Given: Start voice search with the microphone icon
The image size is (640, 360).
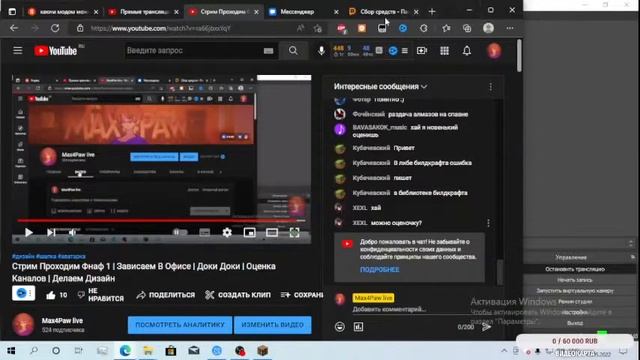Looking at the screenshot, I should 321,51.
